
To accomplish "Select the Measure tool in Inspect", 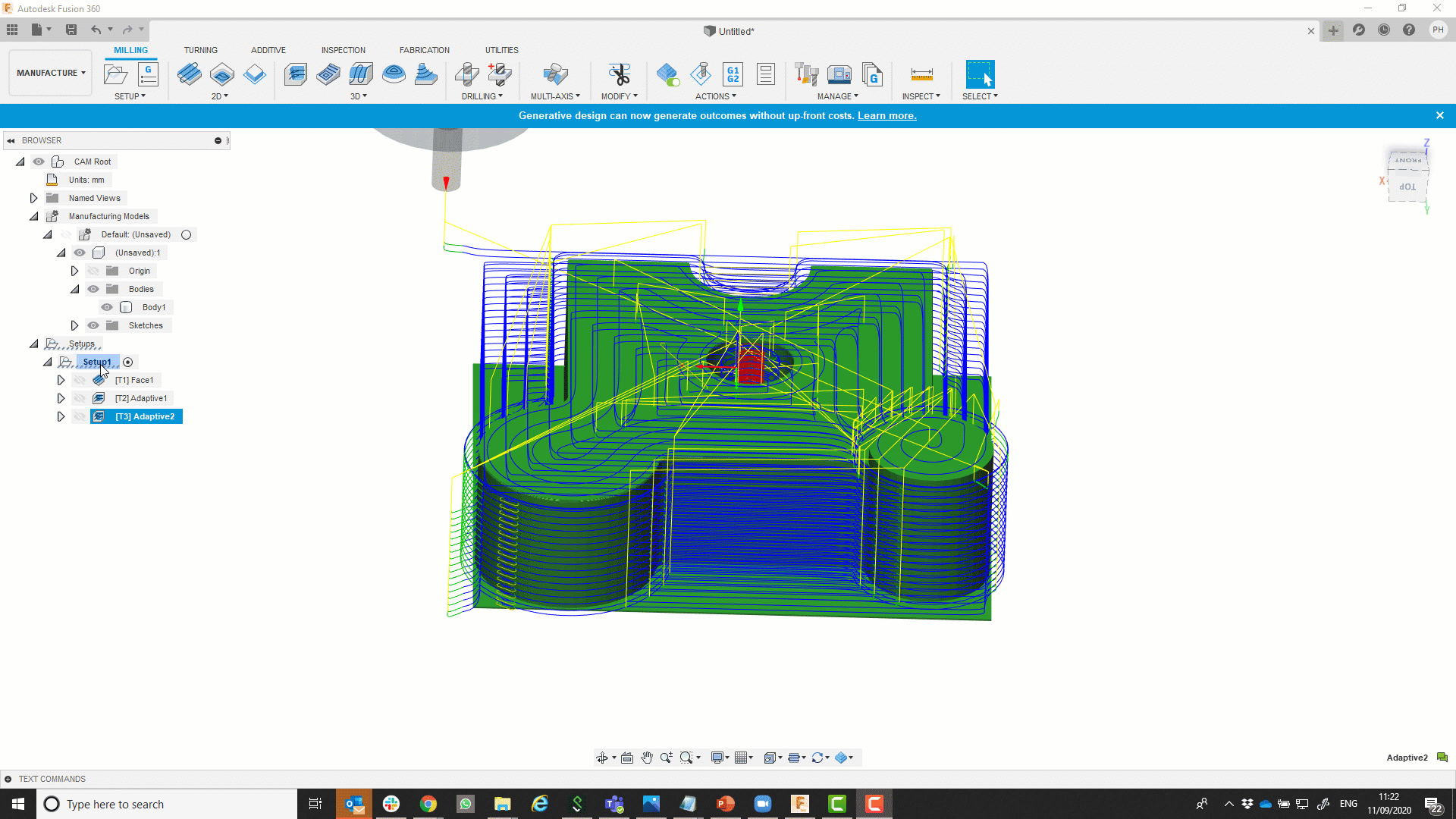I will [x=921, y=74].
